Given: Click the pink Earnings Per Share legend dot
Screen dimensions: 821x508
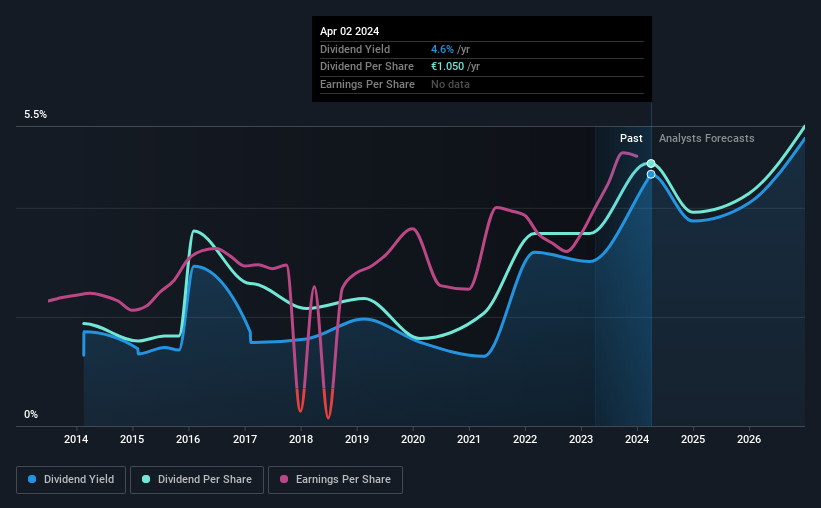Looking at the screenshot, I should tap(284, 479).
